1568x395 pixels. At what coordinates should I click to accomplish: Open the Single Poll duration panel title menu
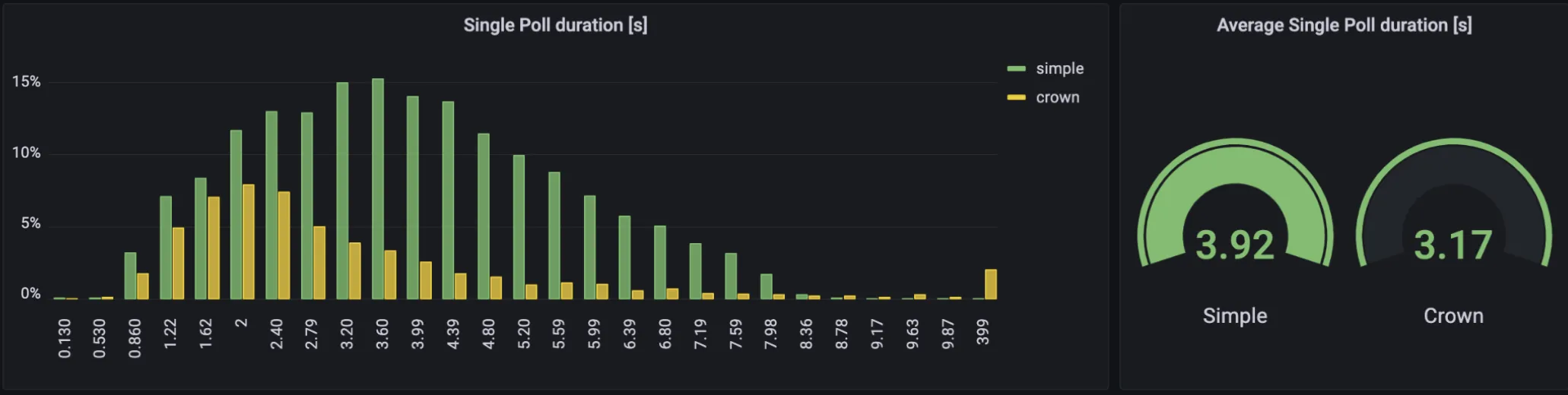pos(555,25)
